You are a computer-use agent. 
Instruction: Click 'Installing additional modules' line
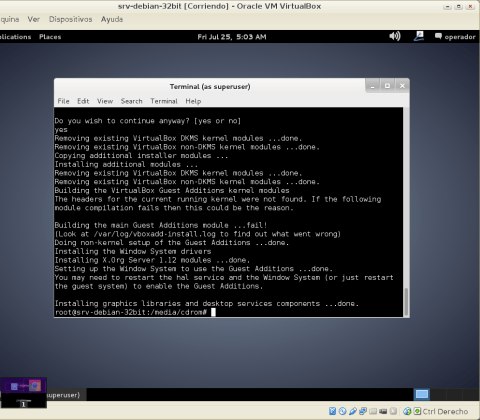pos(126,164)
